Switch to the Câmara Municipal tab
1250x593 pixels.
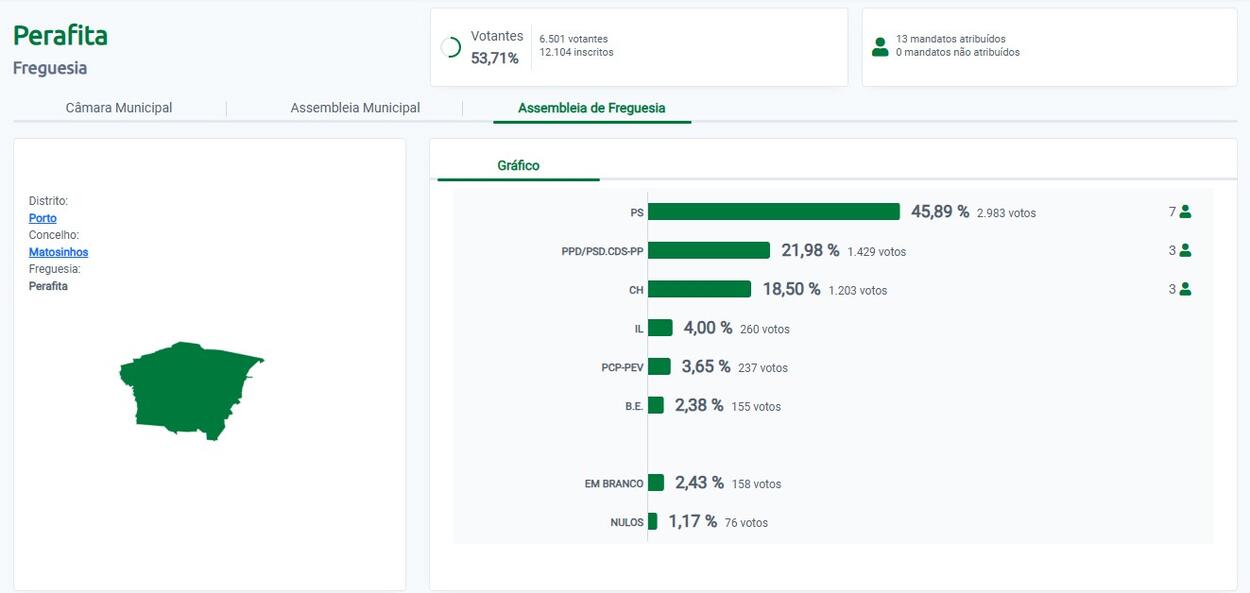tap(119, 108)
